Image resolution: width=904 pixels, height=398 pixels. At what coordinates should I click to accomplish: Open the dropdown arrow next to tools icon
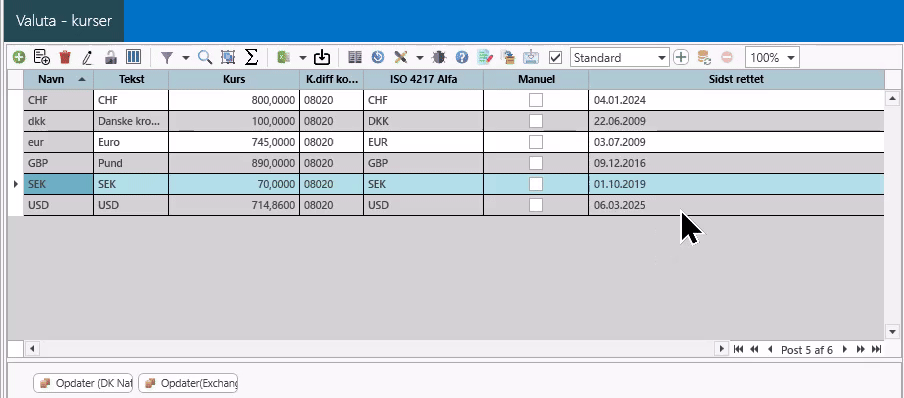(x=420, y=57)
